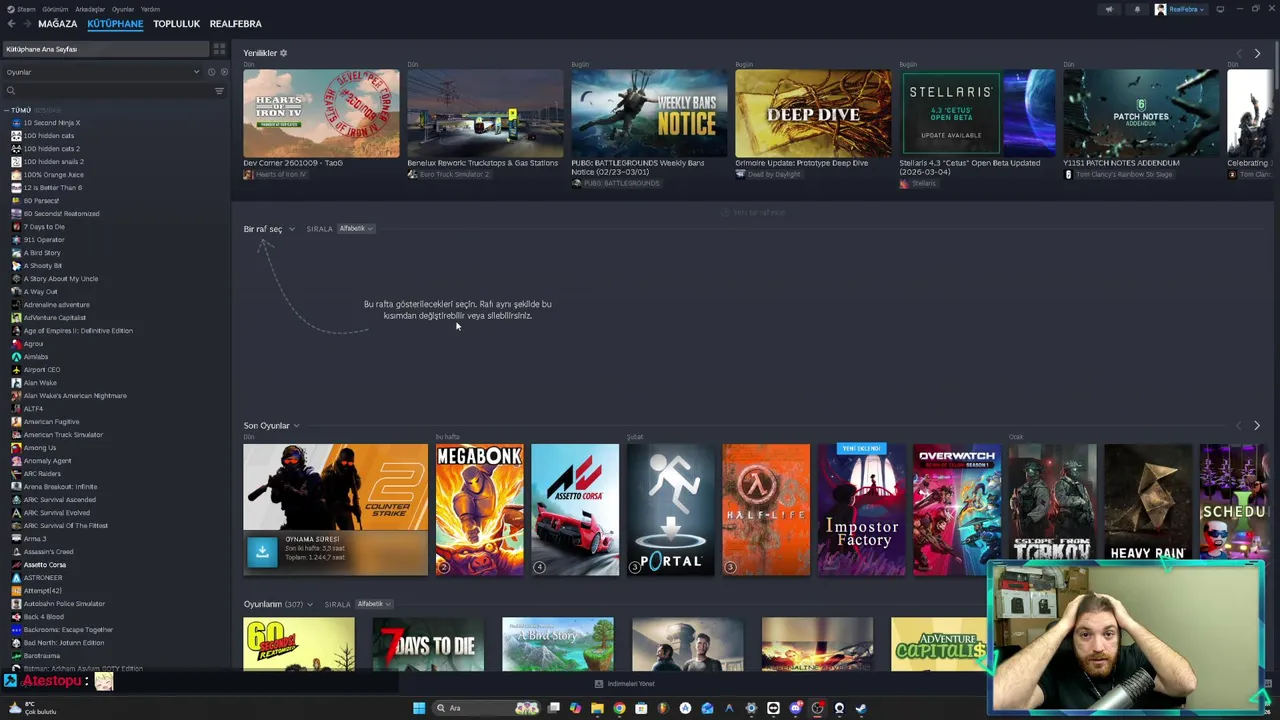Viewport: 1280px width, 720px height.
Task: Select 7 Days to Die cover in Oyunlarım
Action: coord(428,644)
